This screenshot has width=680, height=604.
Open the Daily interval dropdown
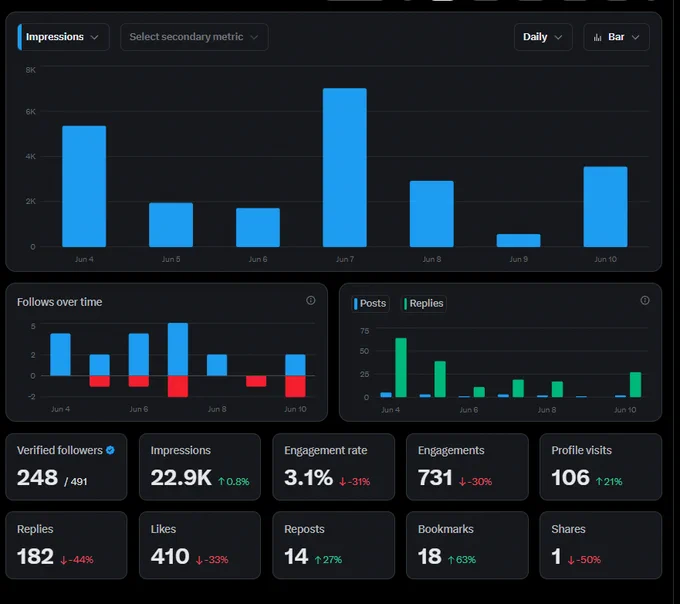543,37
